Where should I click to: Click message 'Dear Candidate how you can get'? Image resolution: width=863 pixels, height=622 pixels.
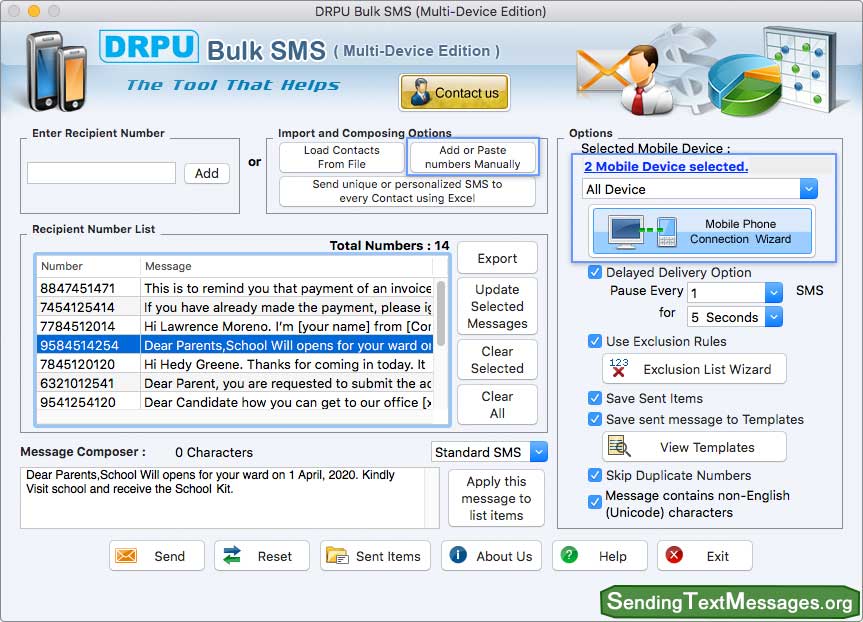287,402
